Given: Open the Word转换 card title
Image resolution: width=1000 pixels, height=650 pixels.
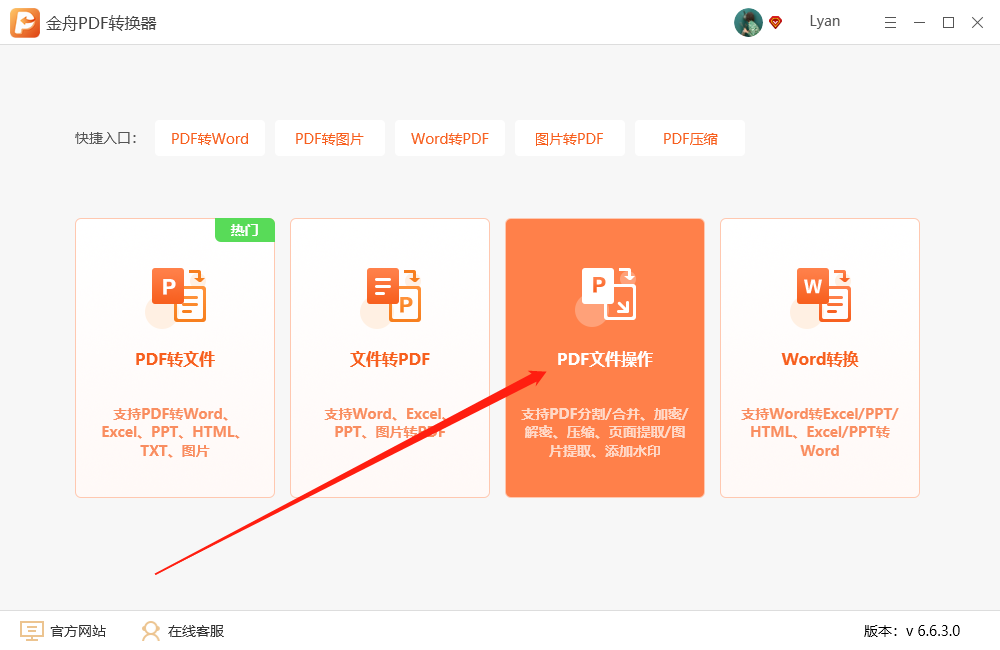Looking at the screenshot, I should [x=820, y=359].
